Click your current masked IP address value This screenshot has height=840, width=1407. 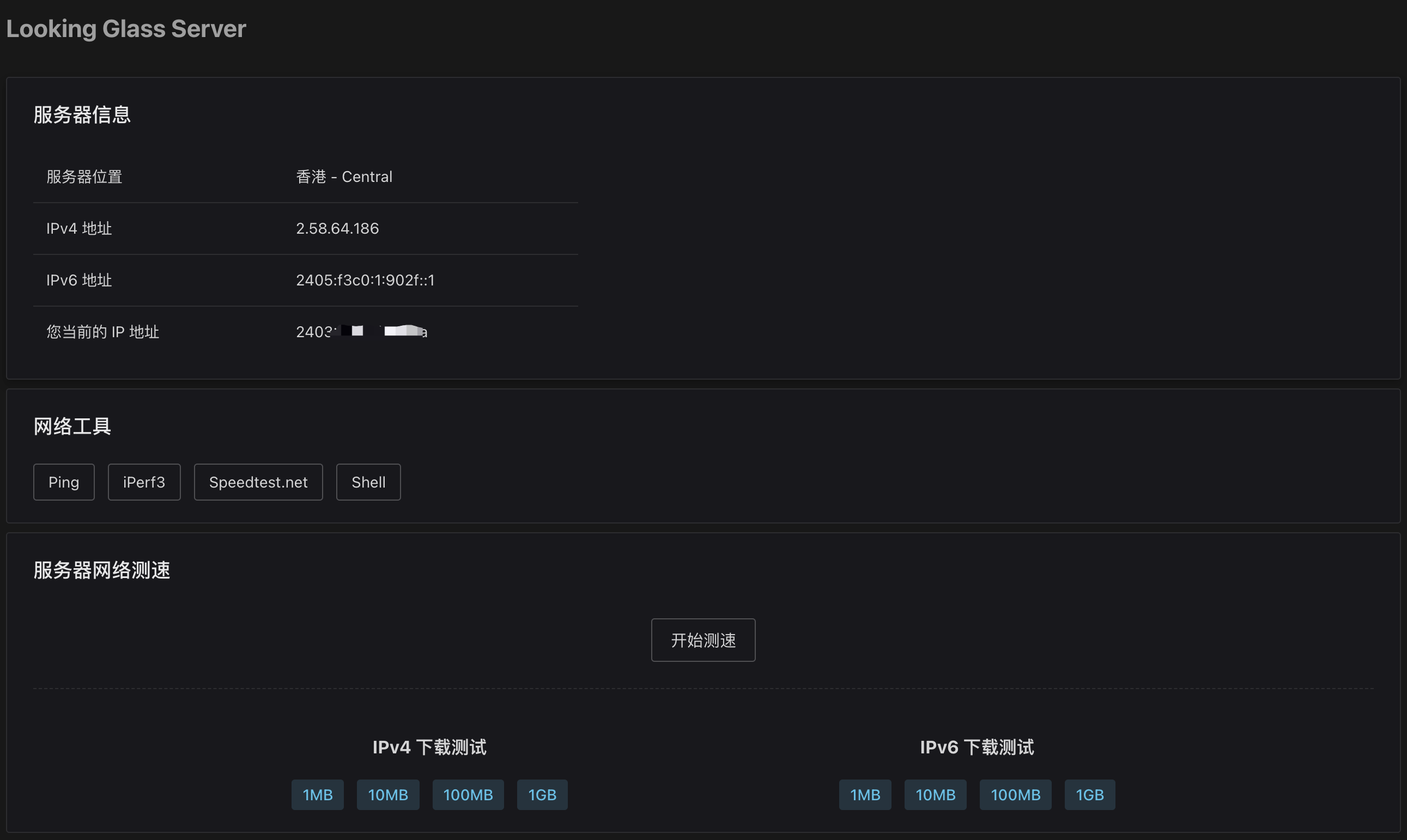pyautogui.click(x=361, y=331)
